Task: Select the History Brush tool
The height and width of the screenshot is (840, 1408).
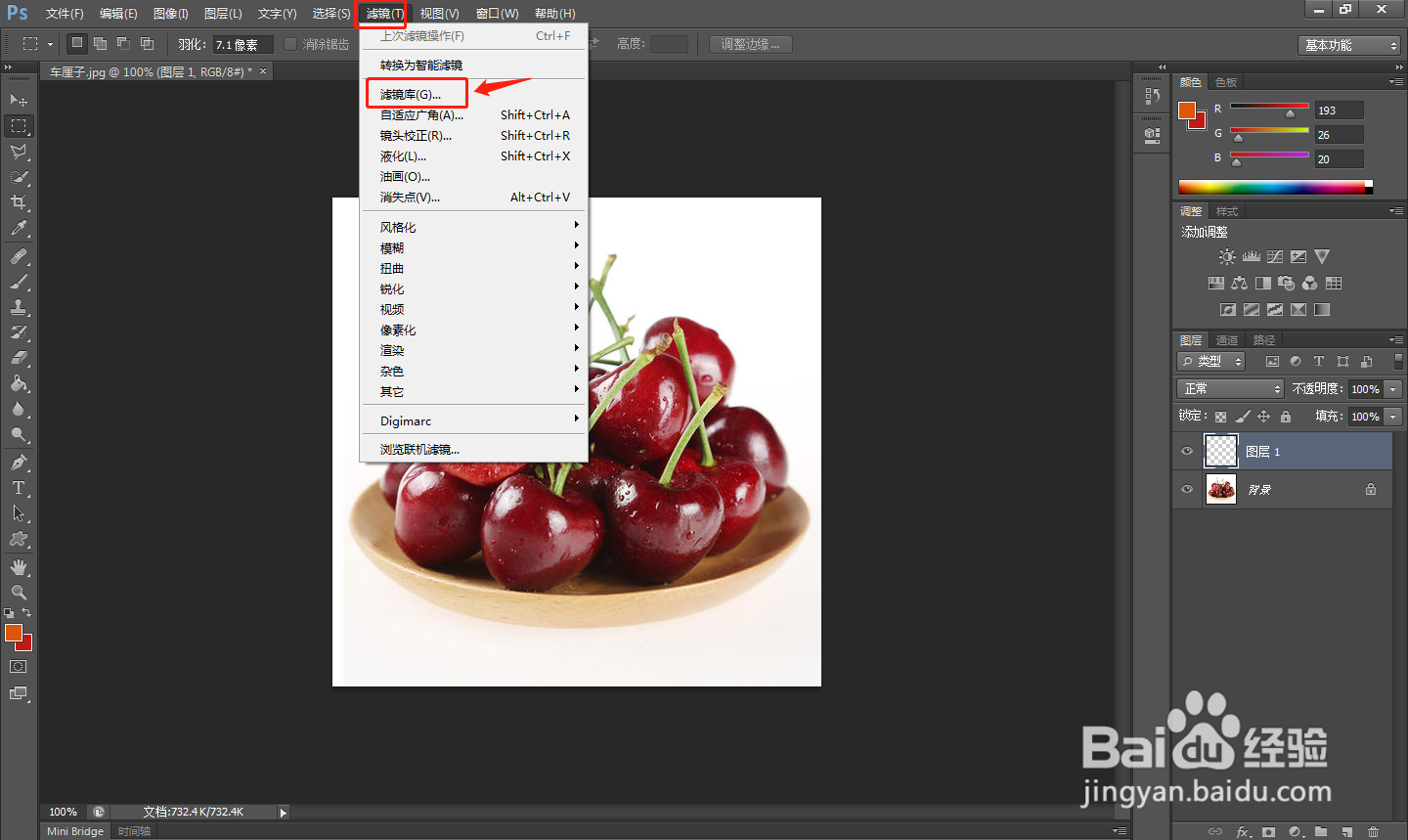Action: (19, 332)
